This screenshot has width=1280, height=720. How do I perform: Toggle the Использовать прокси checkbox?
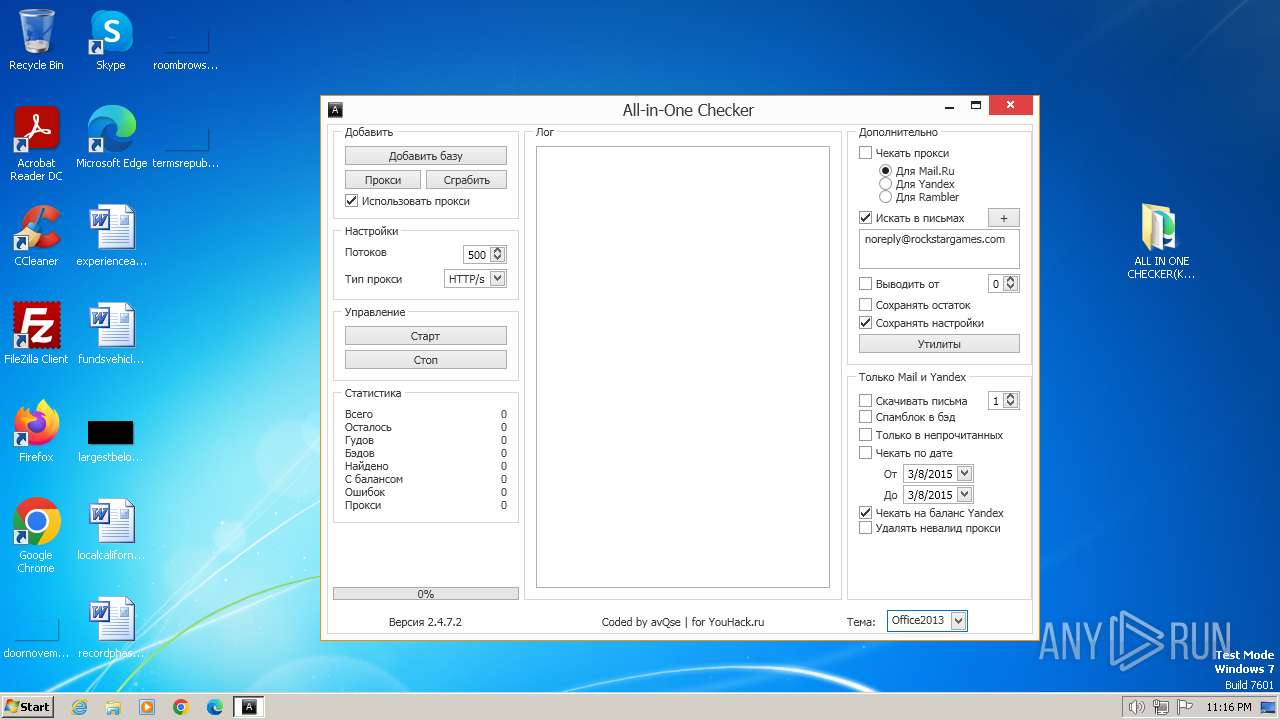(351, 201)
